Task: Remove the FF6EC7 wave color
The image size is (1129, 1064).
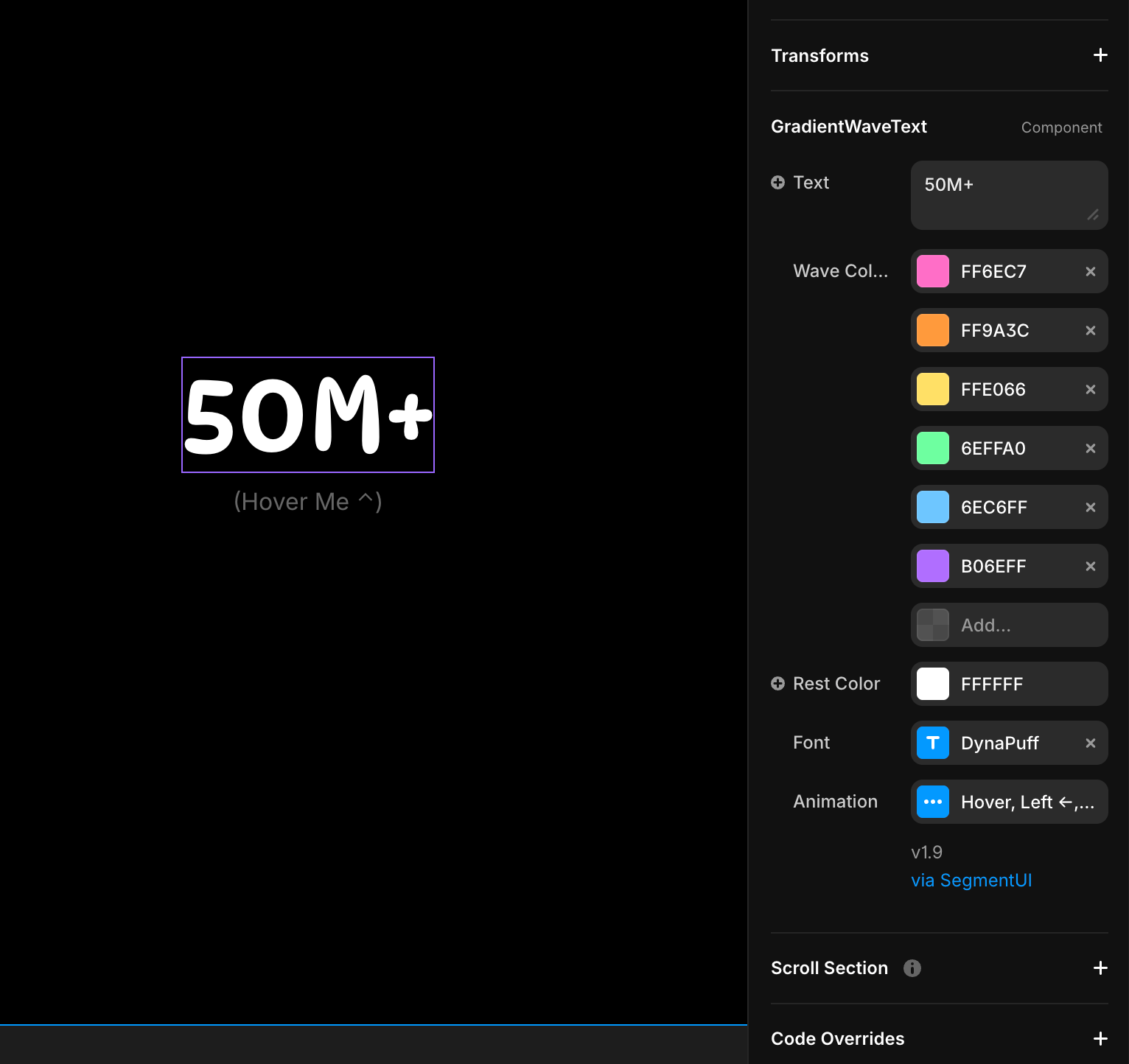Action: click(1091, 271)
